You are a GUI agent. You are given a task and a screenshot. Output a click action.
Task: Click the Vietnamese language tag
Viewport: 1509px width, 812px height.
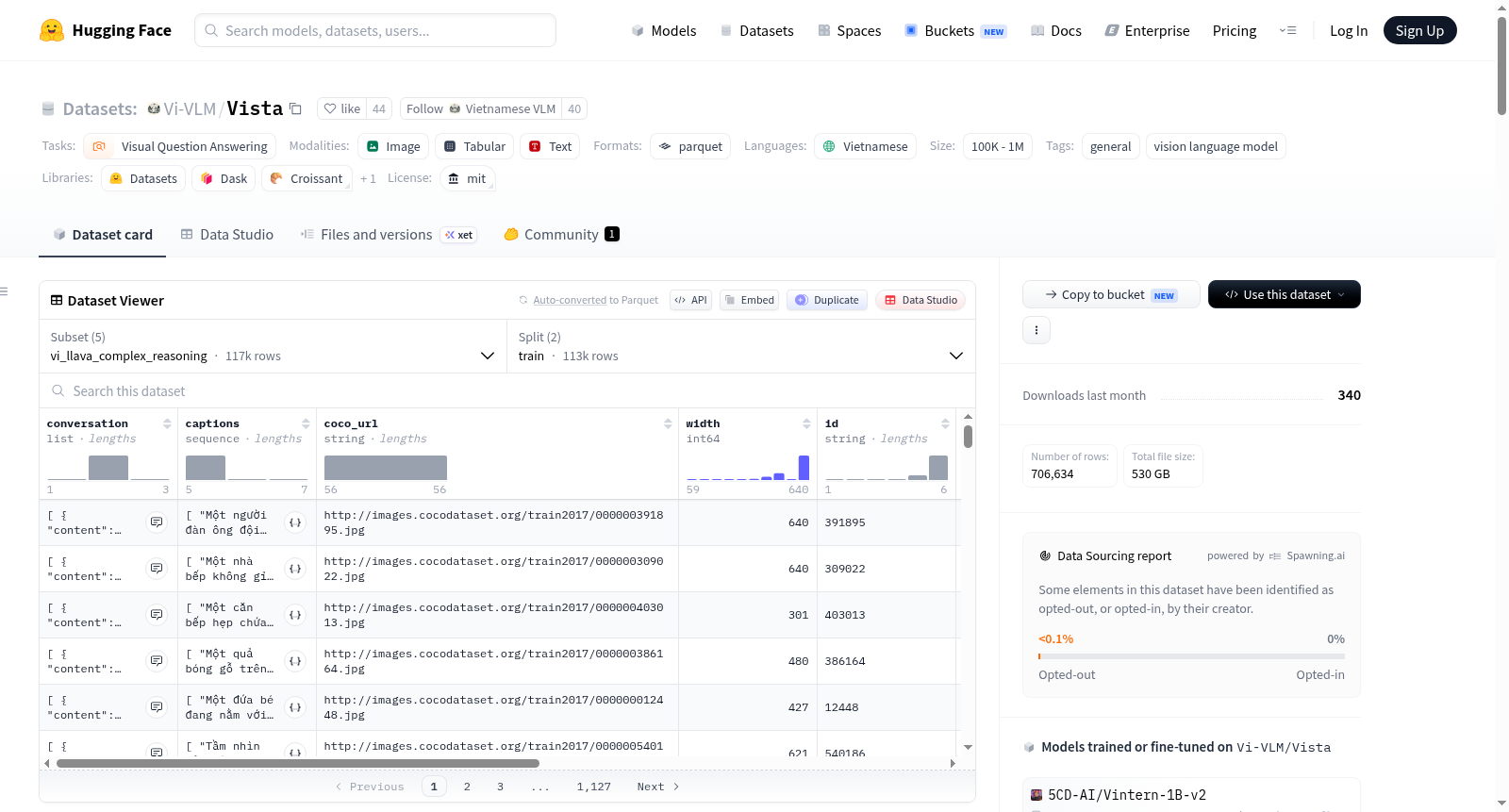[x=866, y=146]
